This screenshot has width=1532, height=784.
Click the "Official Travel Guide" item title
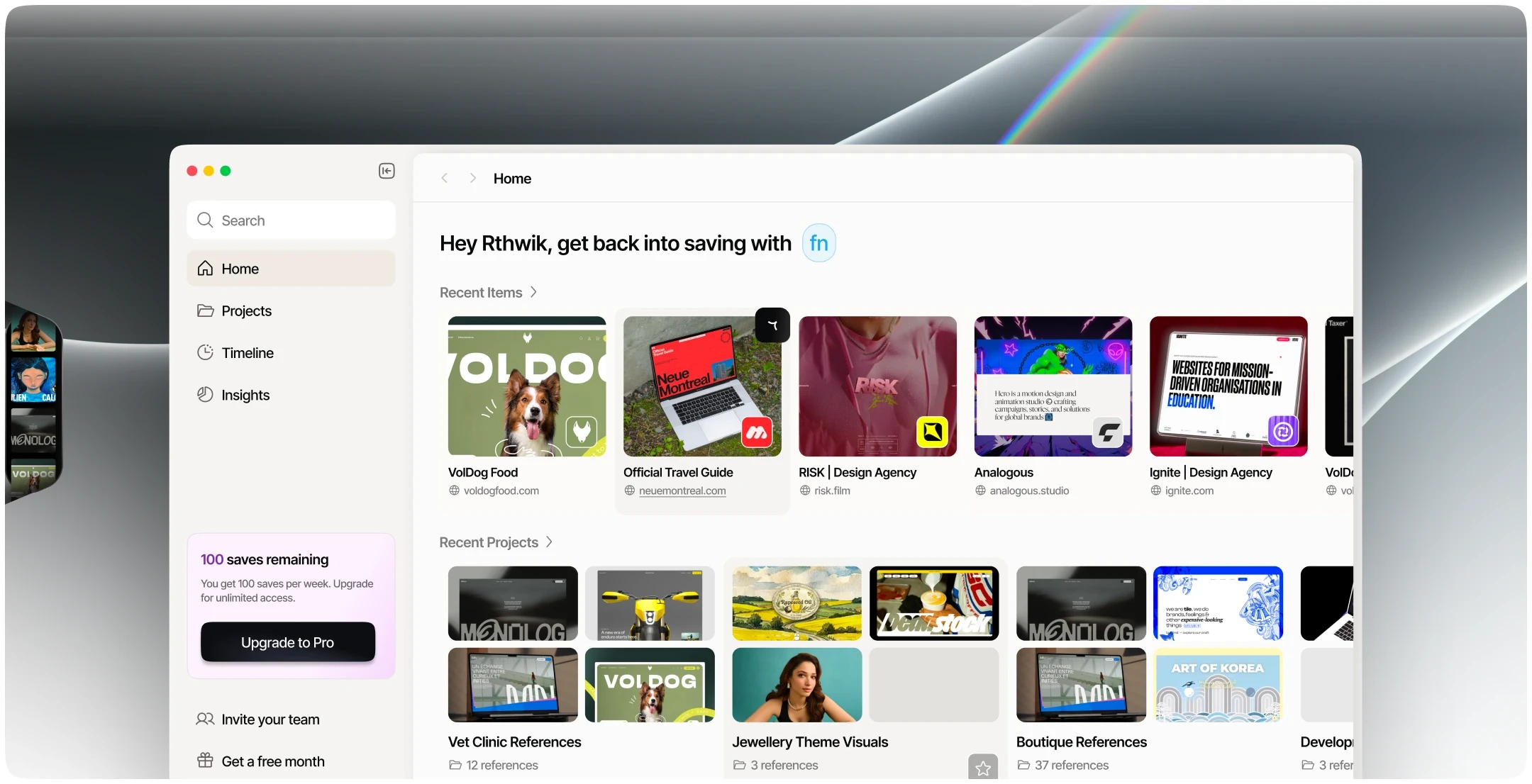(x=678, y=472)
